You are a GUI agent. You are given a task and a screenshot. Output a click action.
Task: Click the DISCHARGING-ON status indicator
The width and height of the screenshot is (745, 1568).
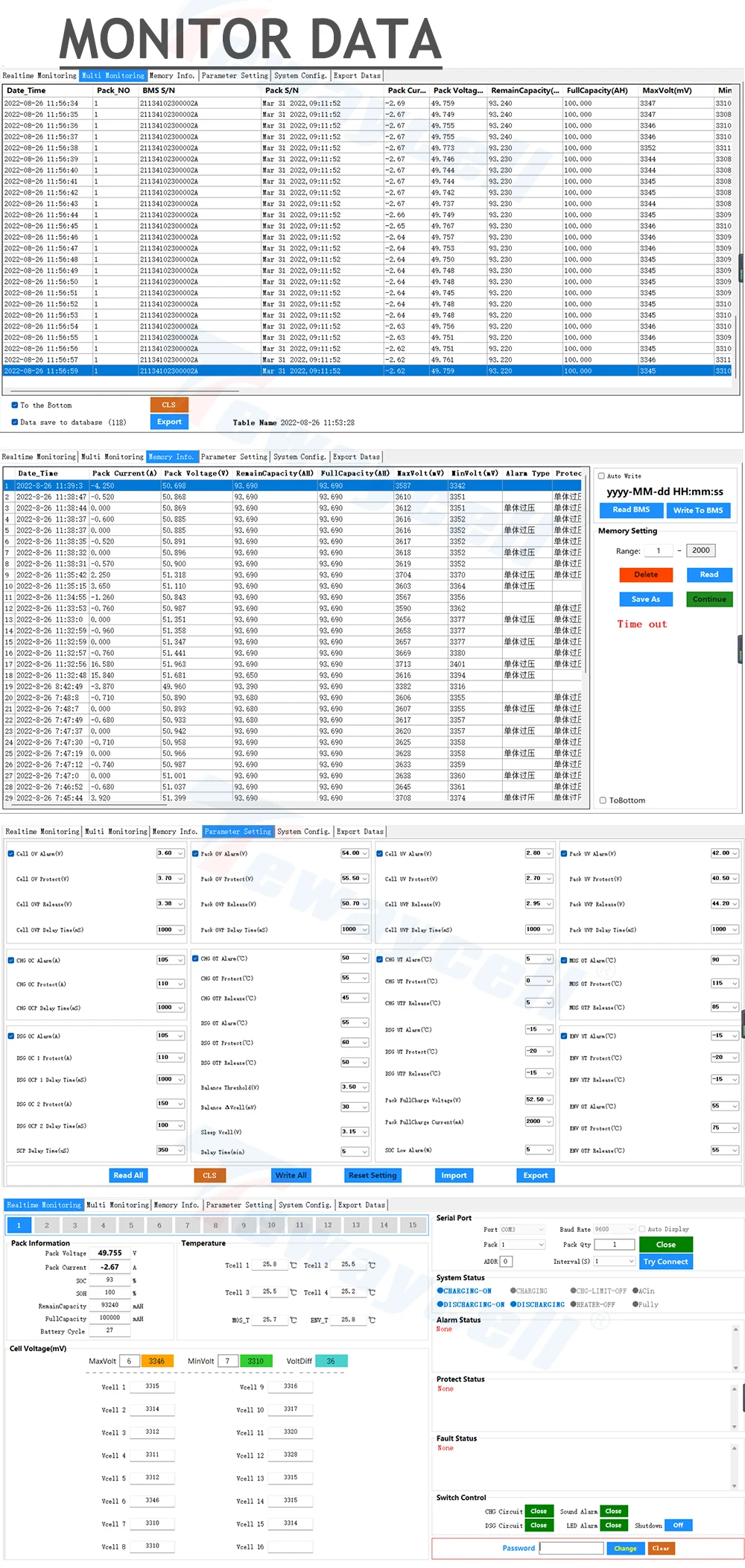pyautogui.click(x=470, y=1304)
